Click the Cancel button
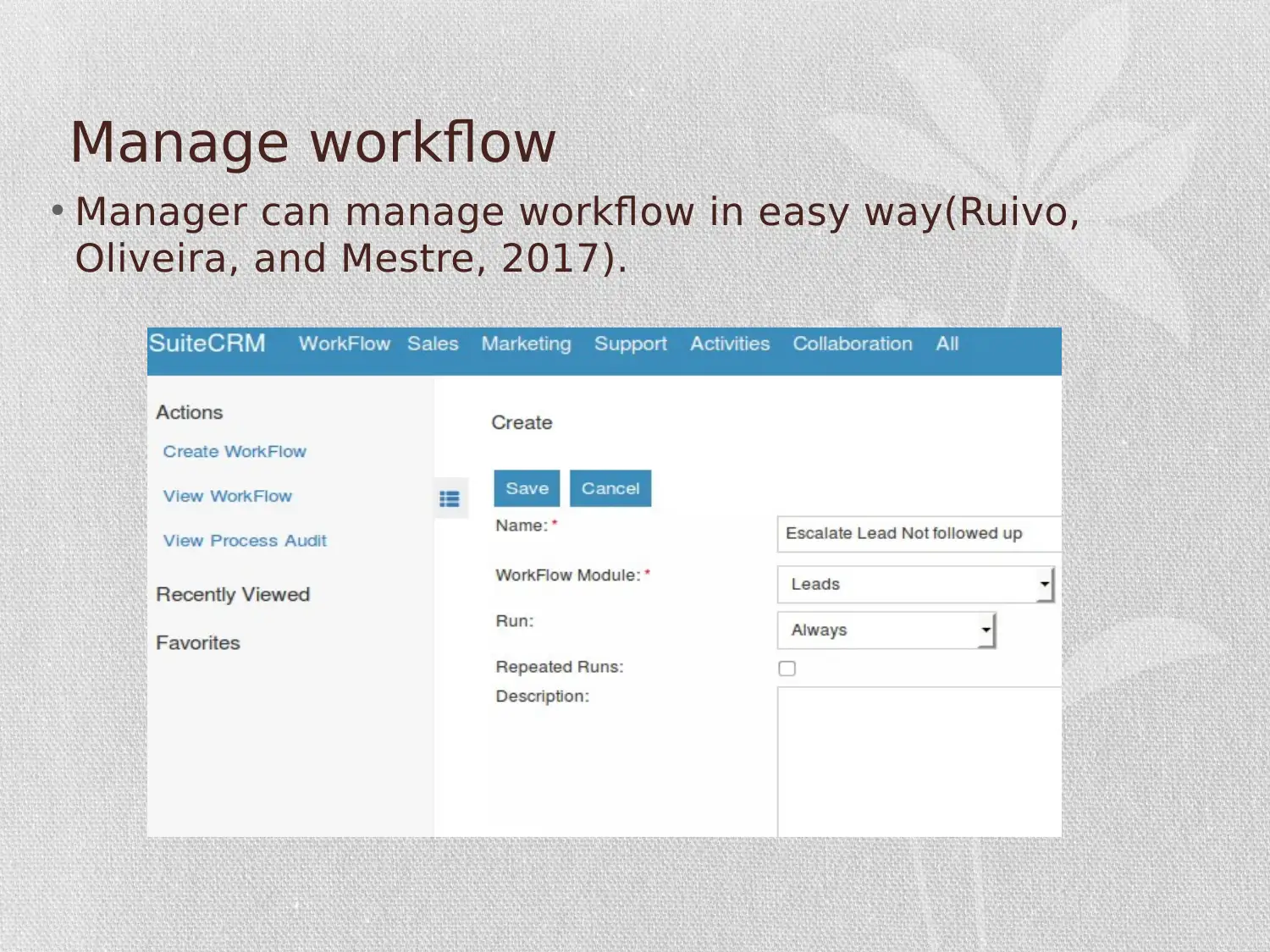Image resolution: width=1270 pixels, height=952 pixels. tap(610, 488)
